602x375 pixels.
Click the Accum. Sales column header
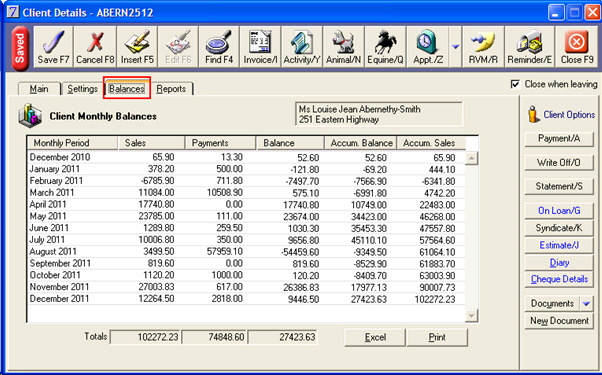pos(431,143)
